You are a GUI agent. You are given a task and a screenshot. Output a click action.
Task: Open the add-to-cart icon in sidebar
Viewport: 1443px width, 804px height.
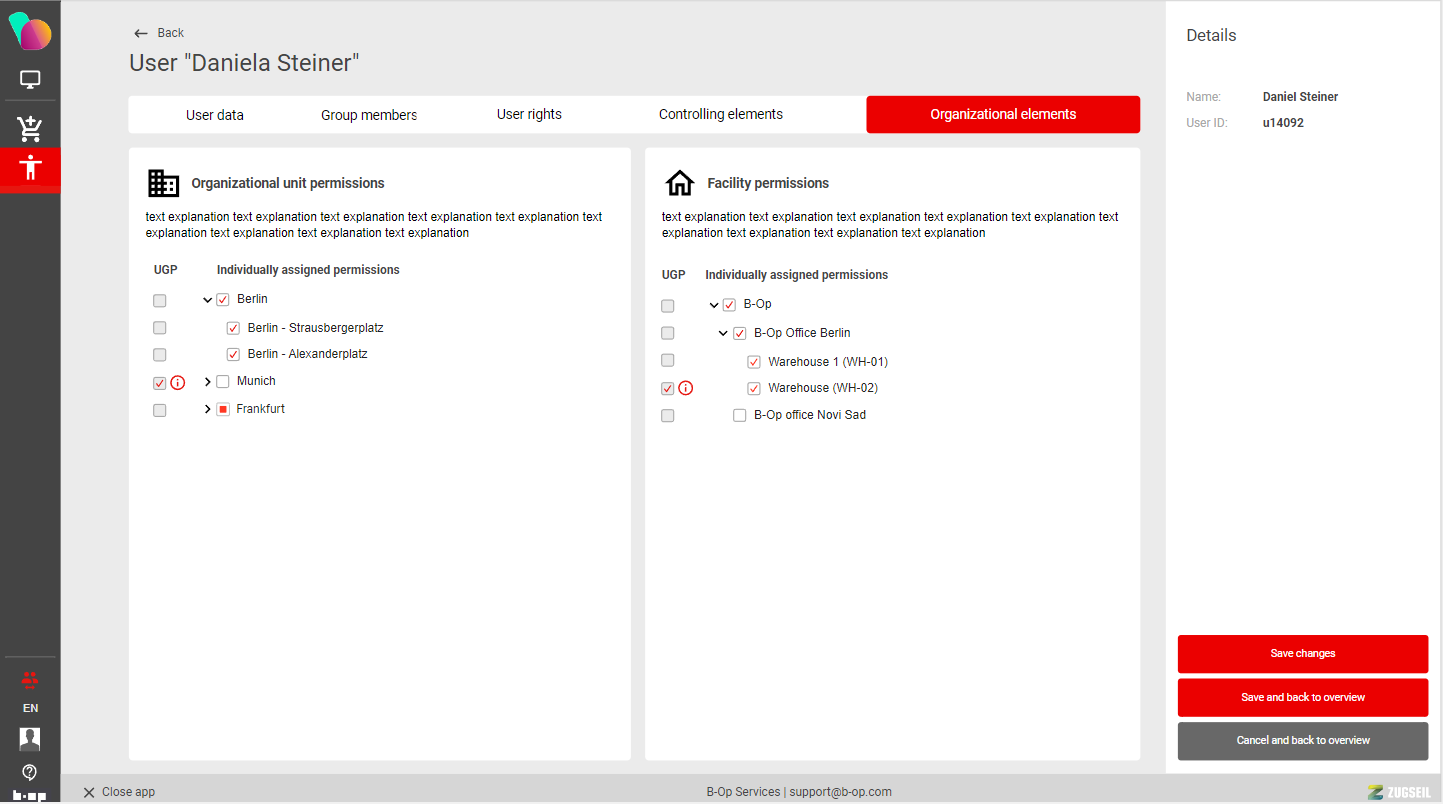click(30, 128)
